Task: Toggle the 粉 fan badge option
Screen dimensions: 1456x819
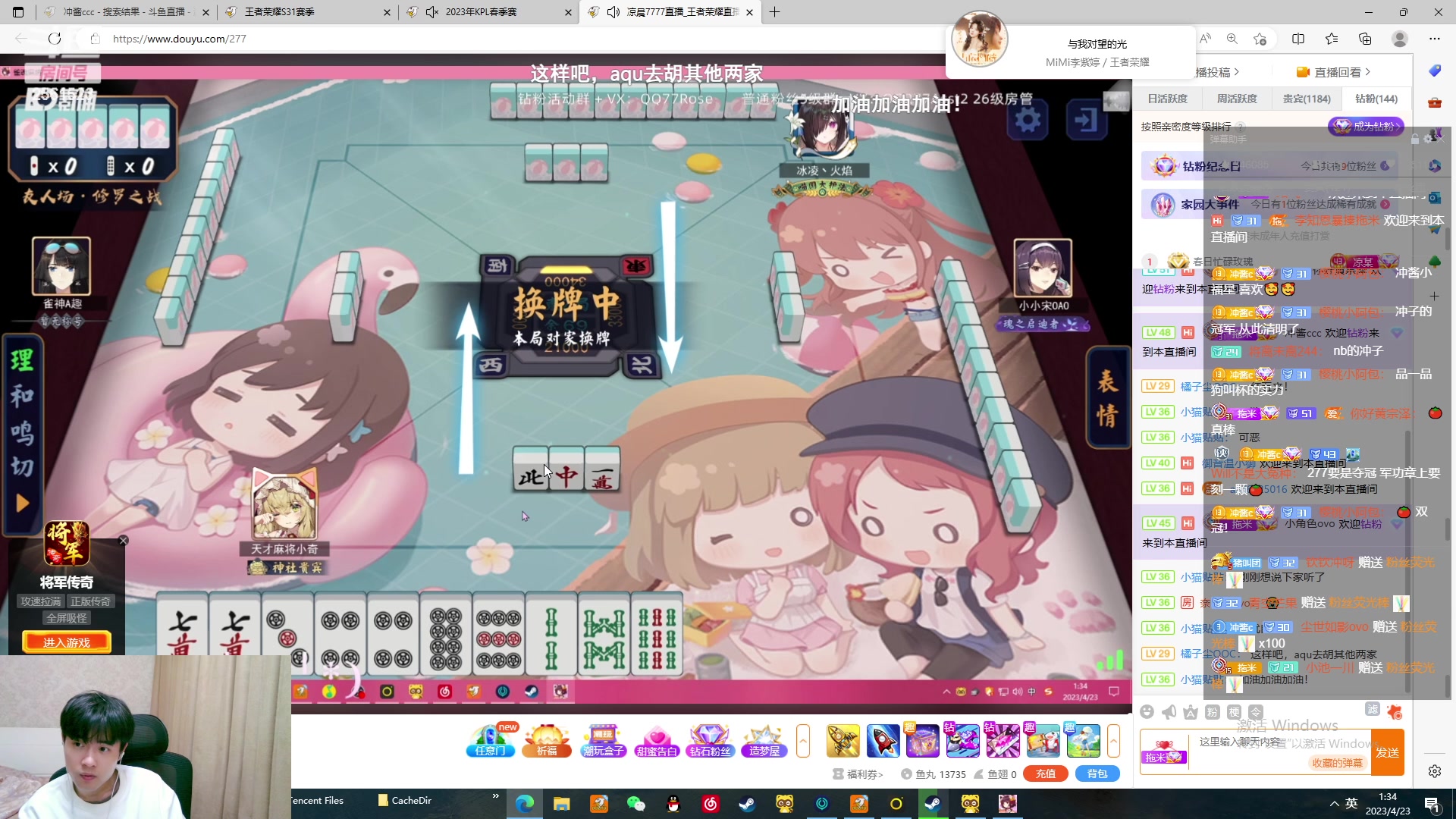Action: pyautogui.click(x=1212, y=712)
